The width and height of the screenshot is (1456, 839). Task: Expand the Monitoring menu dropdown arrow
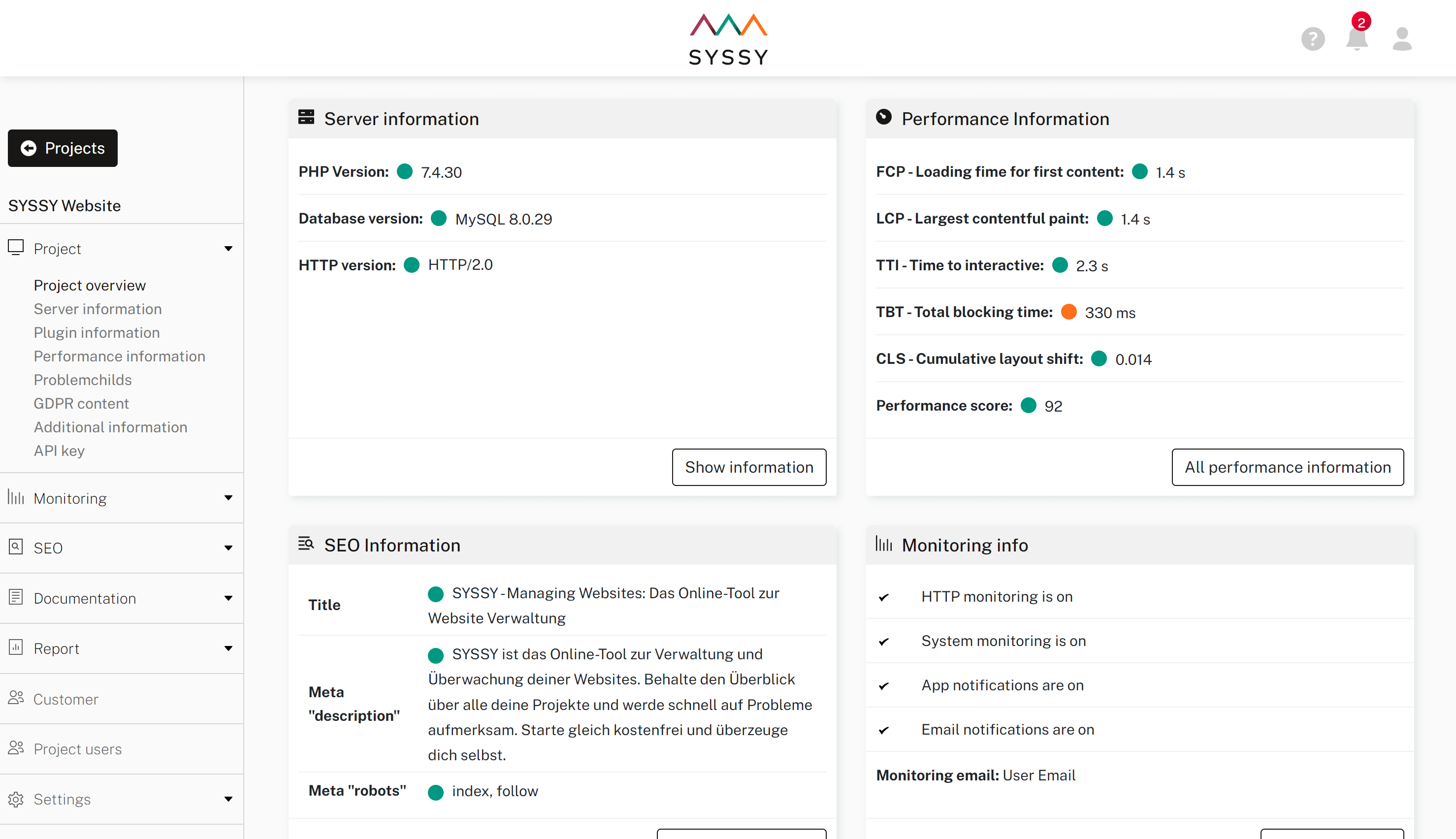tap(228, 497)
